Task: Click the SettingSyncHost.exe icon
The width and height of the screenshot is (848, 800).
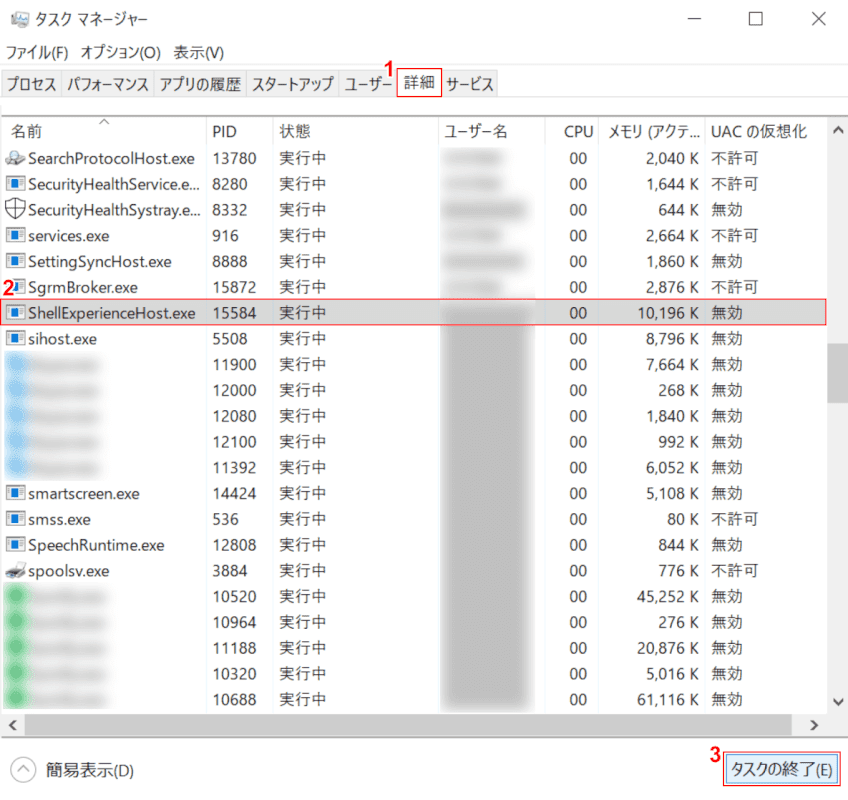Action: pos(15,261)
